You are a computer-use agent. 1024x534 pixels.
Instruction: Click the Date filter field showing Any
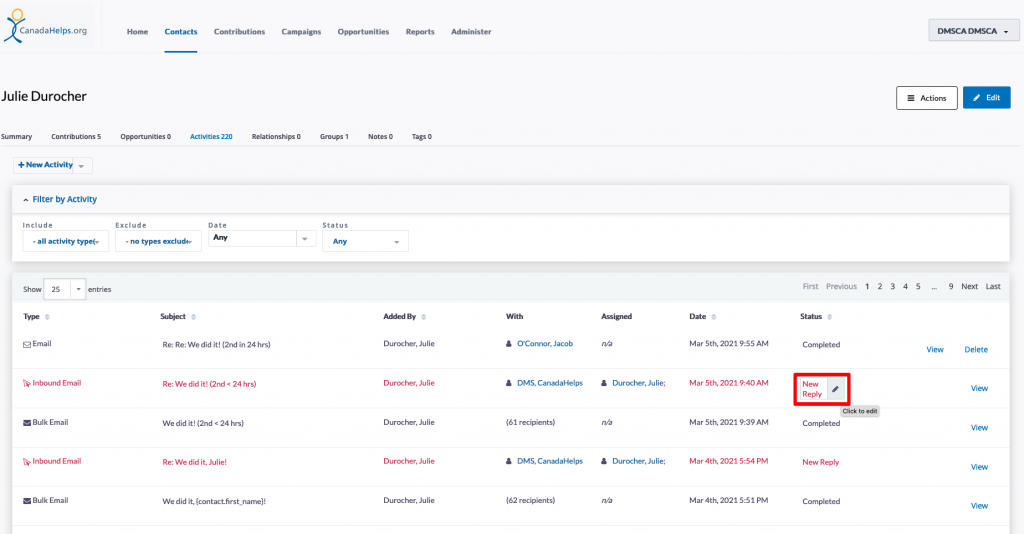[252, 238]
